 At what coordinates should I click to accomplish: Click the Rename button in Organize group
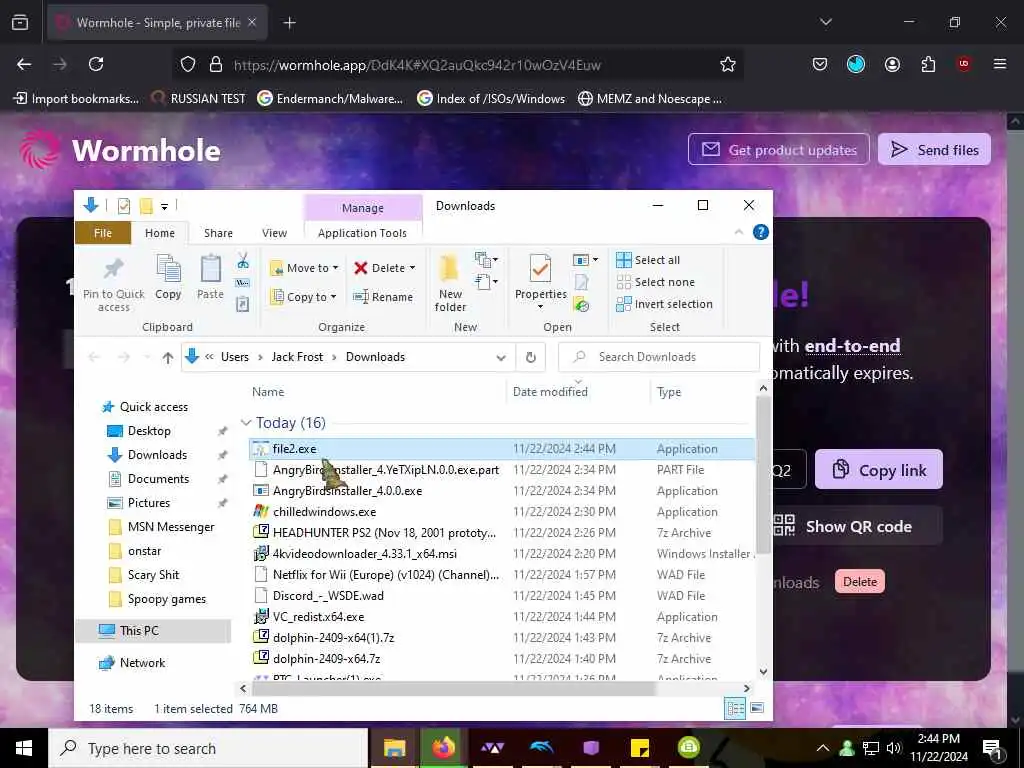point(383,296)
